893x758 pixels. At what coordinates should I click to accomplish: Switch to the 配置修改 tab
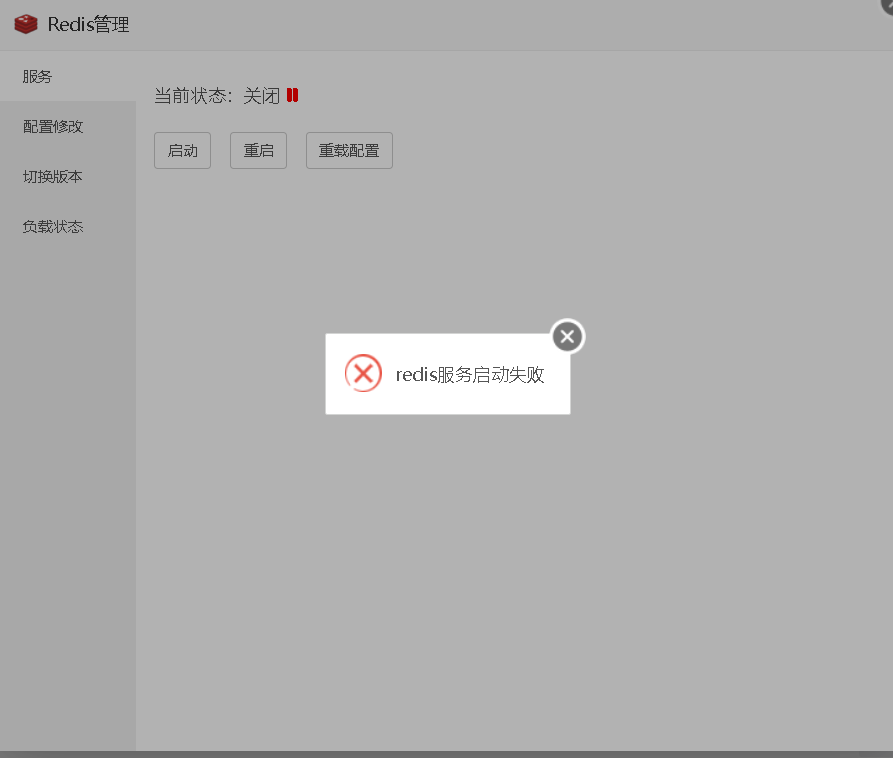coord(68,126)
